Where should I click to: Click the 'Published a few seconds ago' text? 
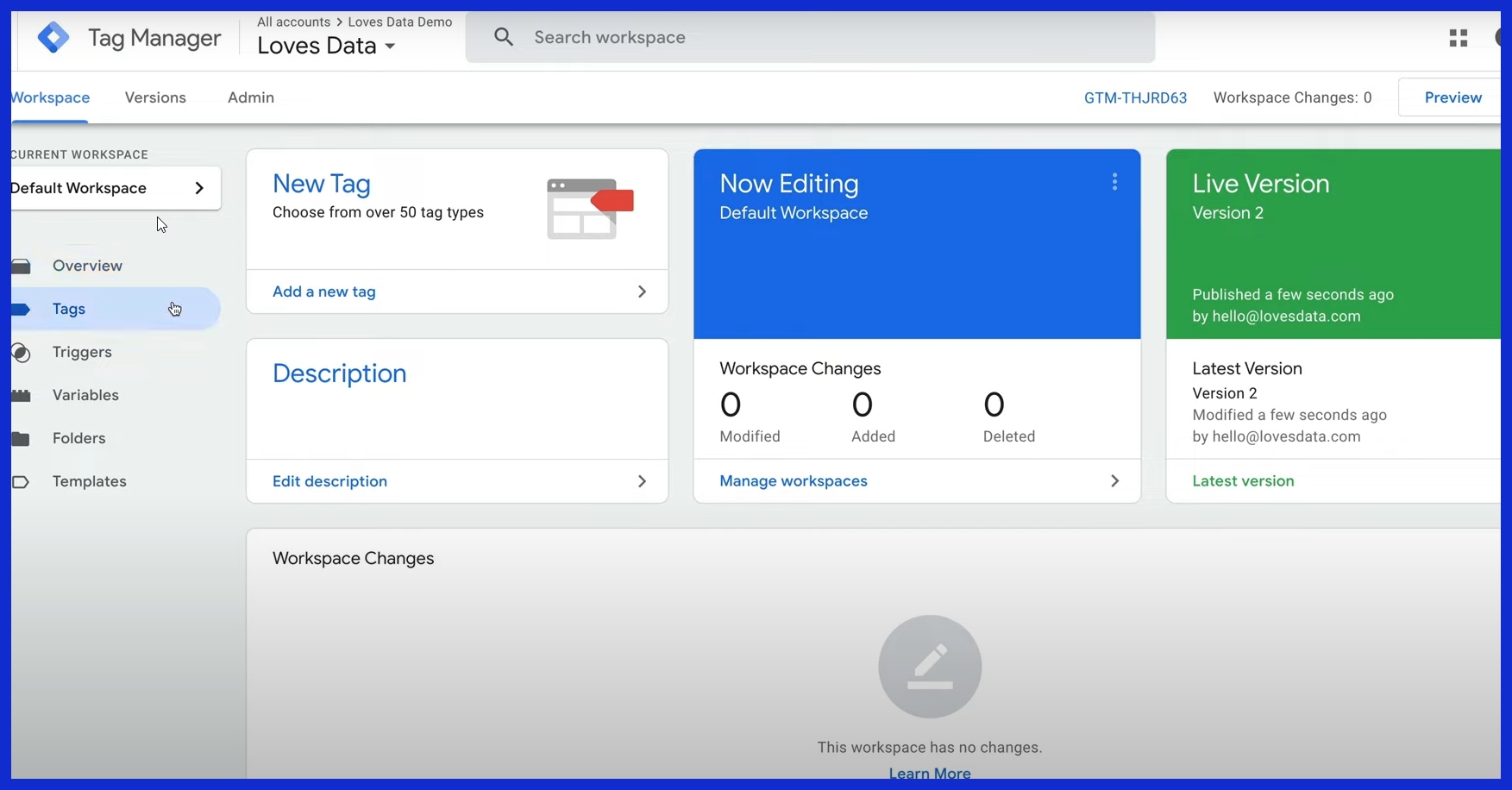[x=1293, y=295]
